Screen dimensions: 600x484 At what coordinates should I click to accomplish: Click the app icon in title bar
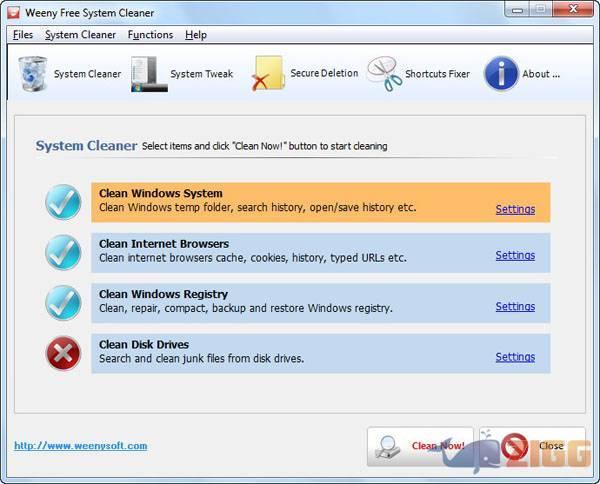point(13,11)
